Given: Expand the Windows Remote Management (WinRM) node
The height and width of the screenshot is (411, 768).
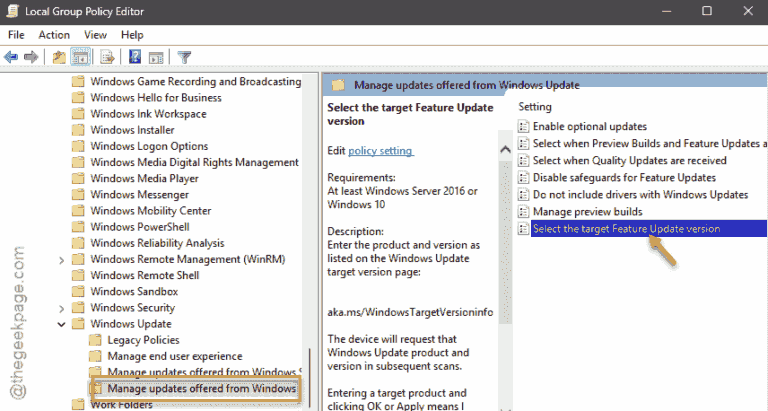Looking at the screenshot, I should point(61,260).
